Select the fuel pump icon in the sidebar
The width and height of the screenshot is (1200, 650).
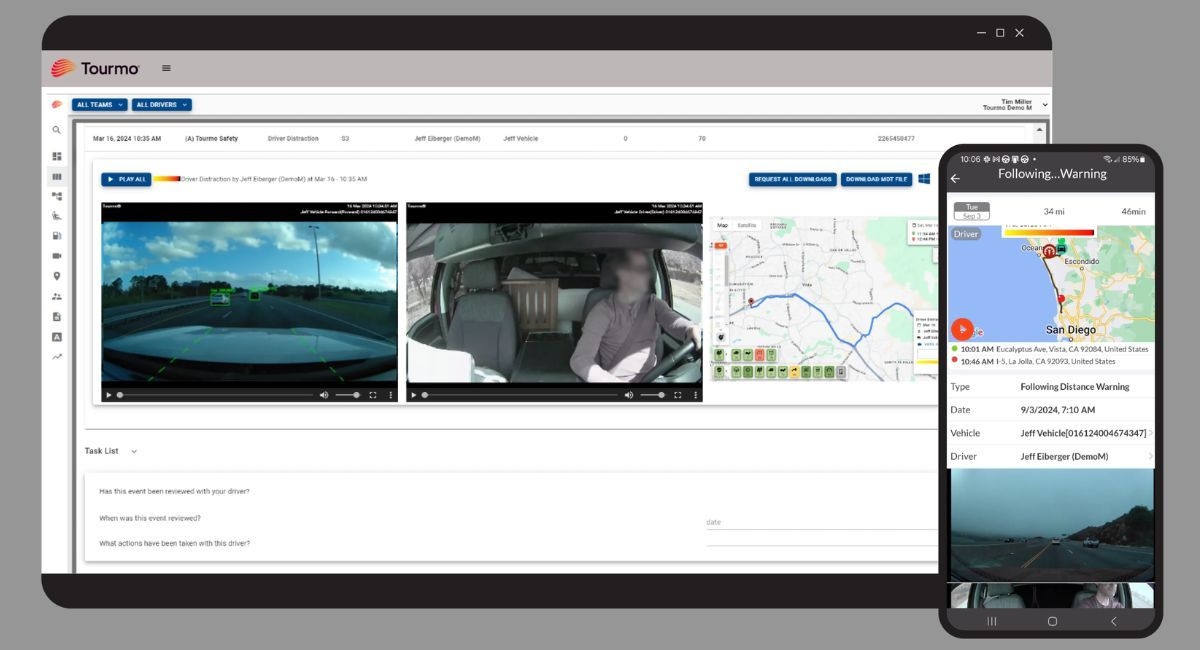(57, 235)
